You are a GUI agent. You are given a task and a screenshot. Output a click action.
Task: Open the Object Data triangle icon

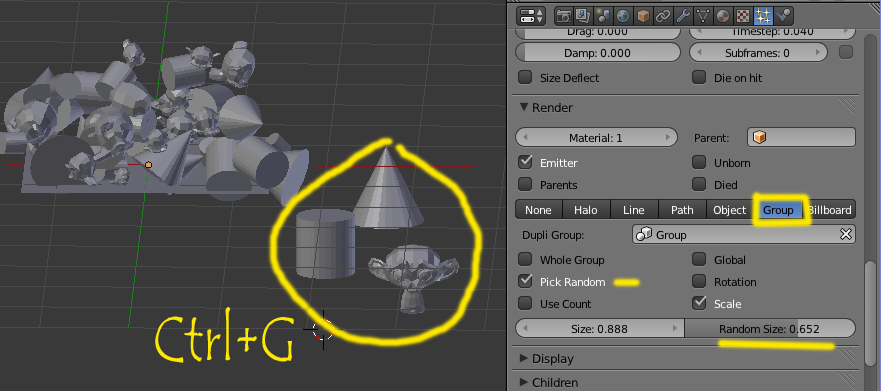(x=704, y=16)
